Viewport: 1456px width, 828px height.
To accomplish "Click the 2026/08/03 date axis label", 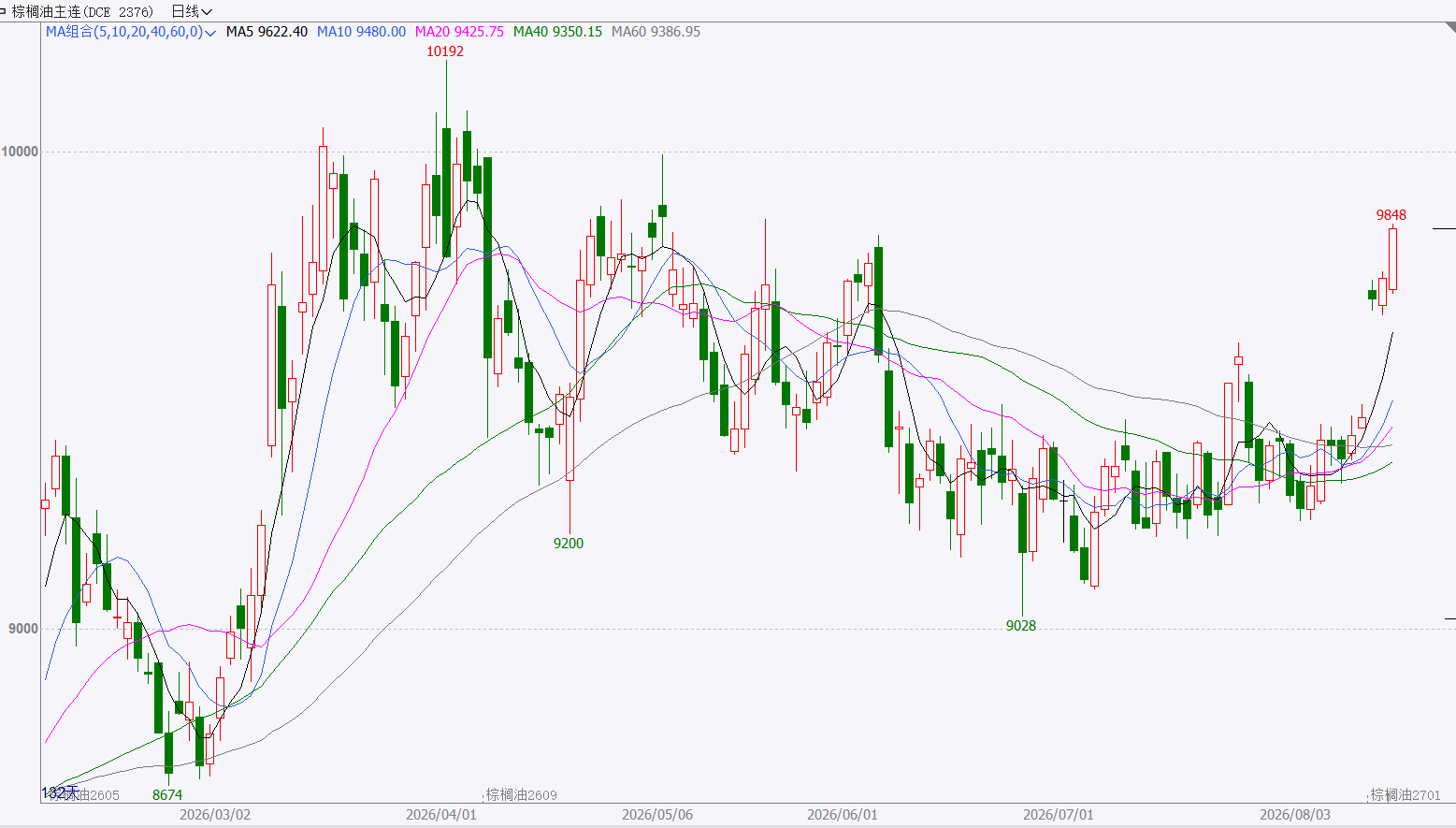I will click(x=1295, y=815).
